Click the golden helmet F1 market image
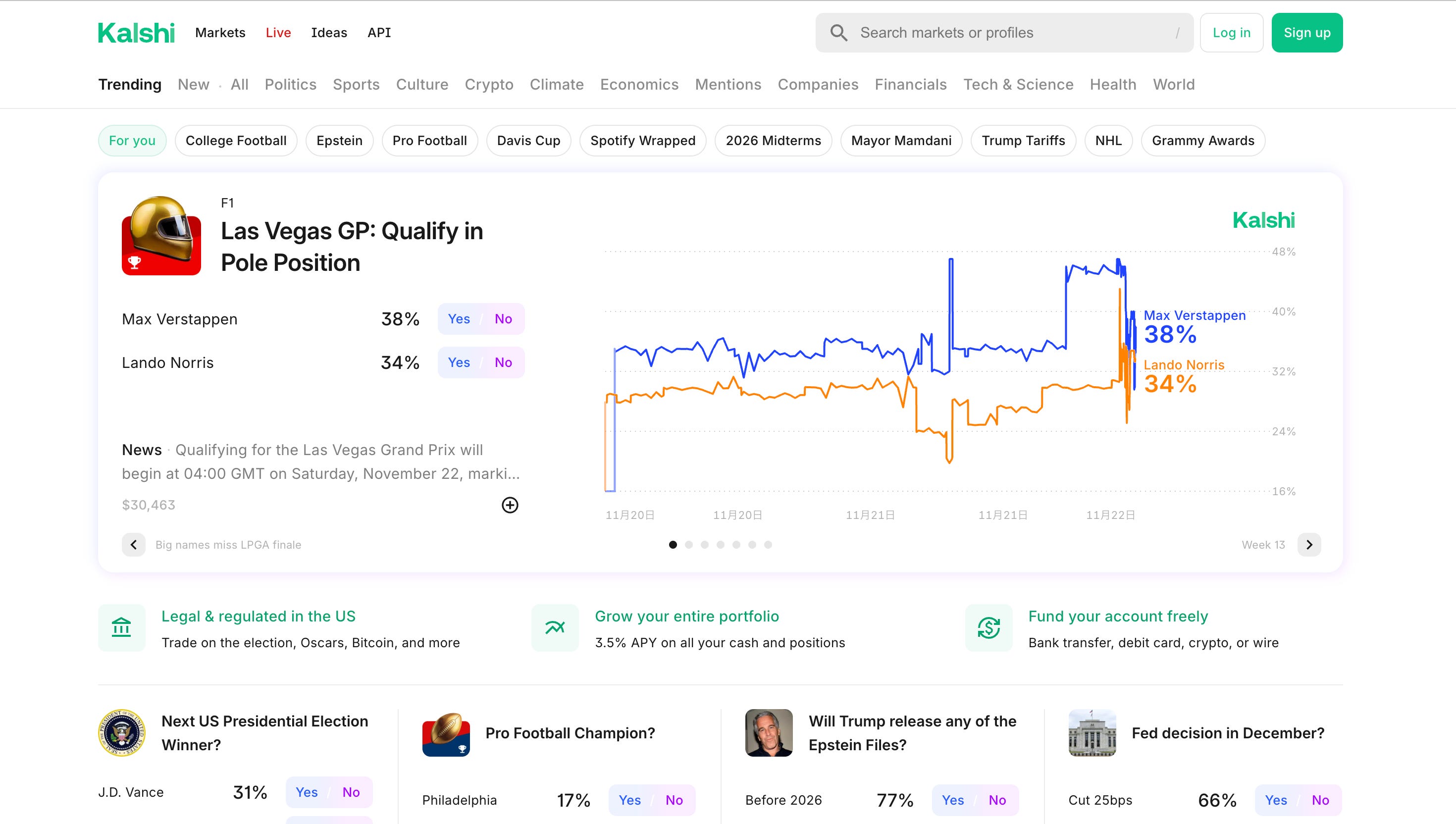Image resolution: width=1456 pixels, height=824 pixels. pyautogui.click(x=161, y=235)
